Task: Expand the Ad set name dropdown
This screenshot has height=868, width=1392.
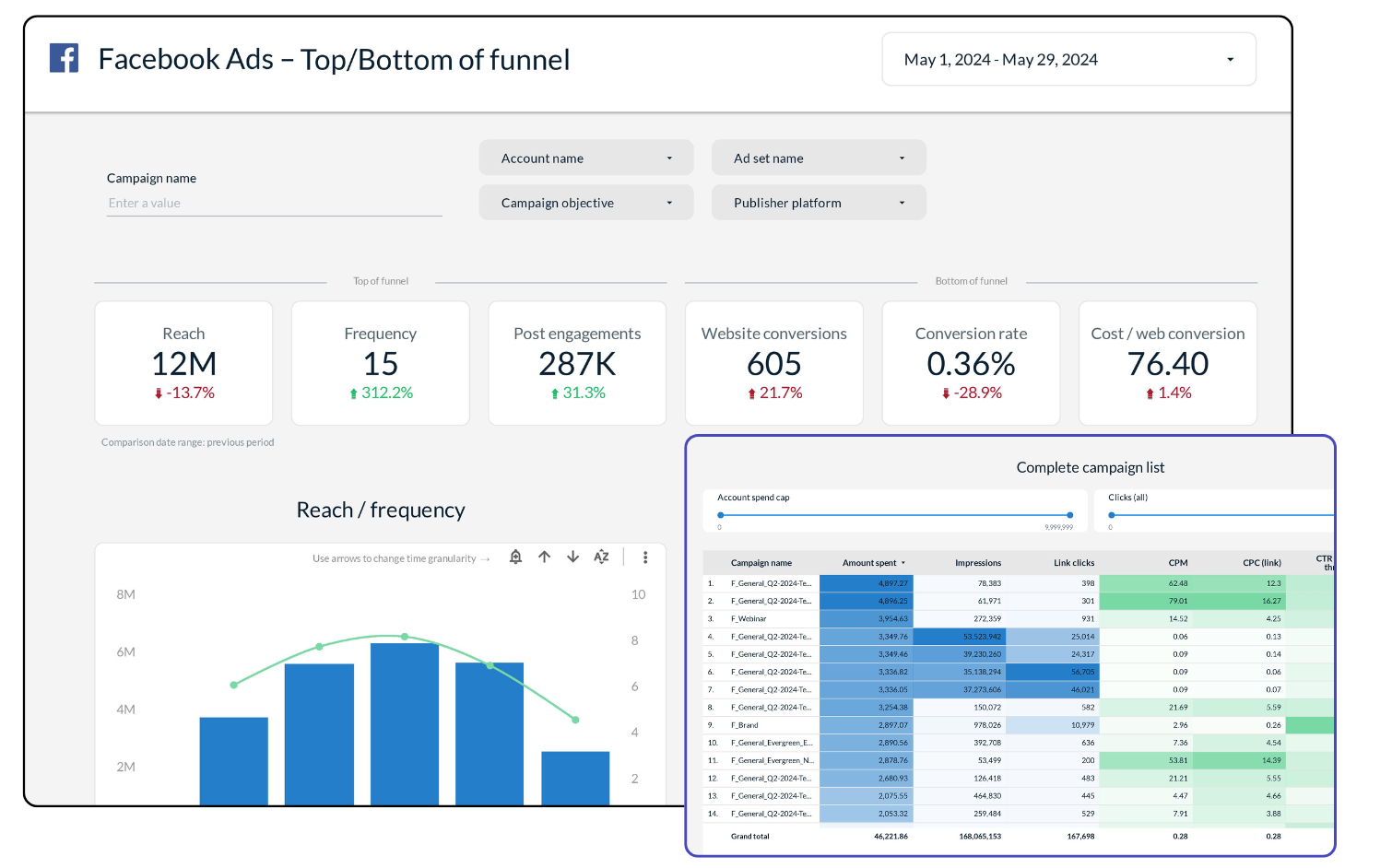Action: click(x=819, y=158)
